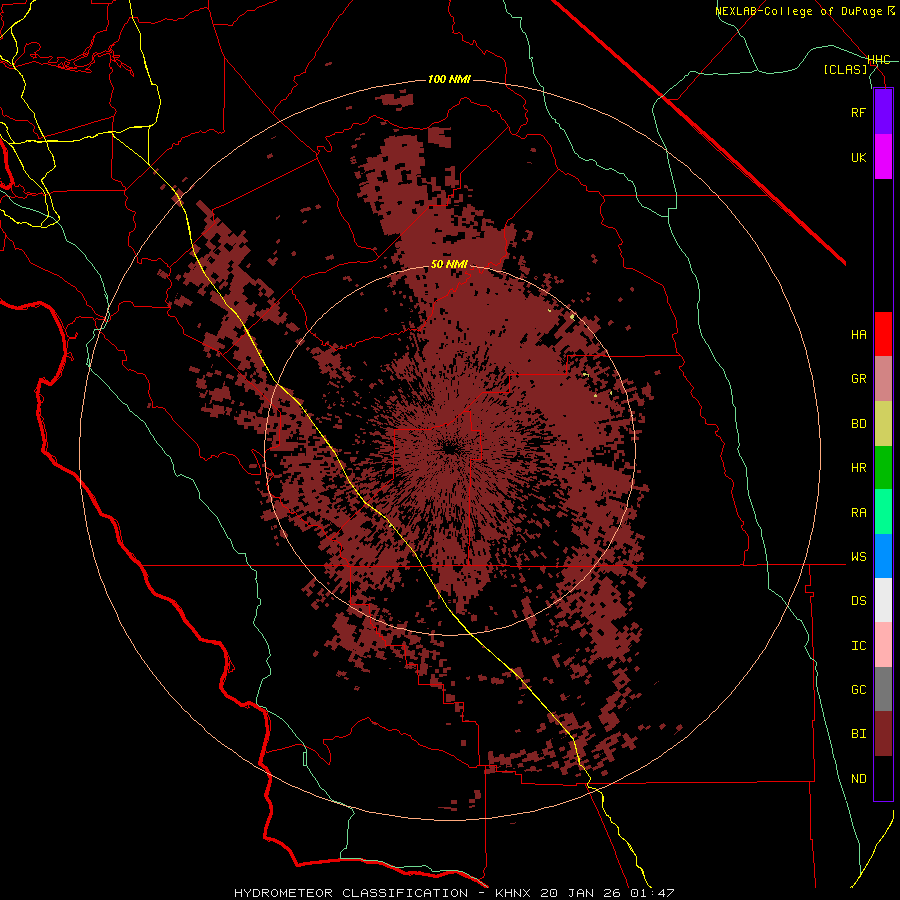
Task: Click the 'IC' legend label
Action: (x=858, y=646)
